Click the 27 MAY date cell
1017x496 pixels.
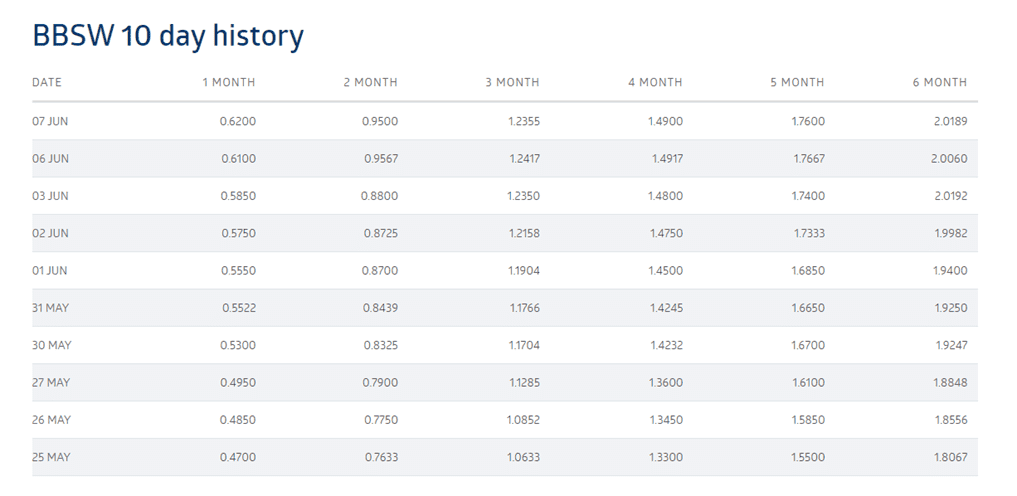pyautogui.click(x=51, y=383)
